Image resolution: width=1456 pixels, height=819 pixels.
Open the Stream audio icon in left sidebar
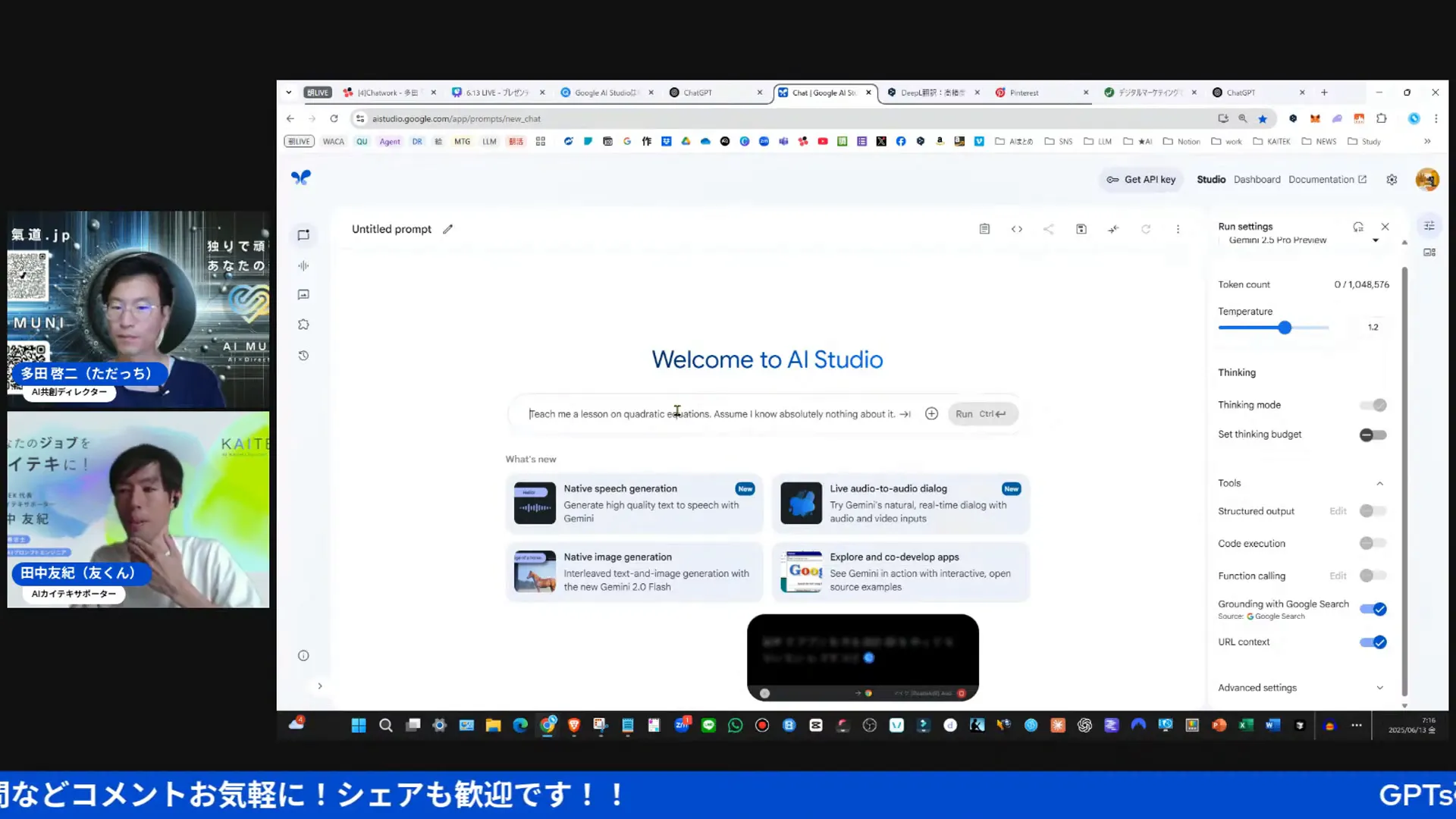303,265
